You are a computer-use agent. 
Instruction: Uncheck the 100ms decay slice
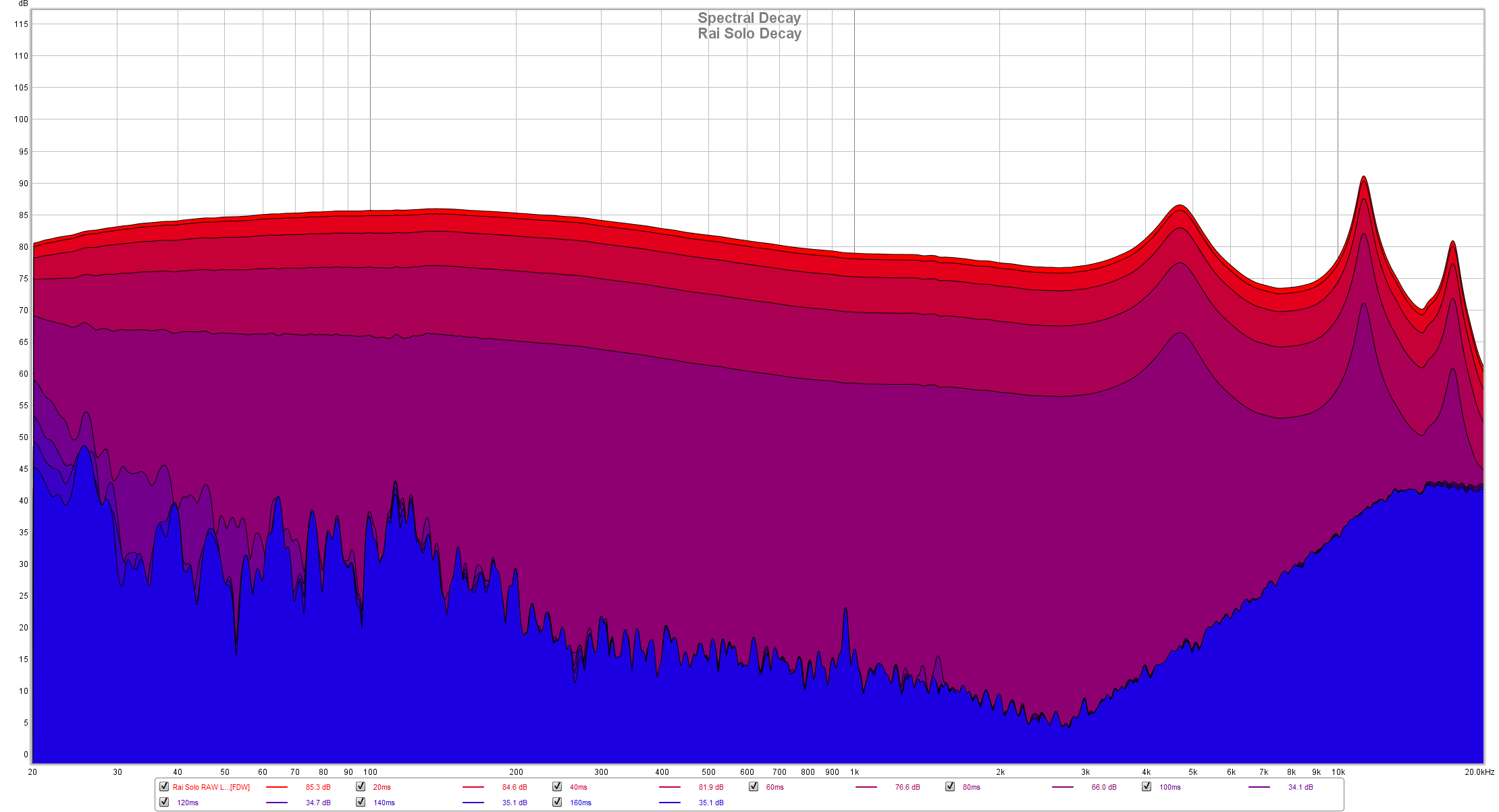[1147, 786]
